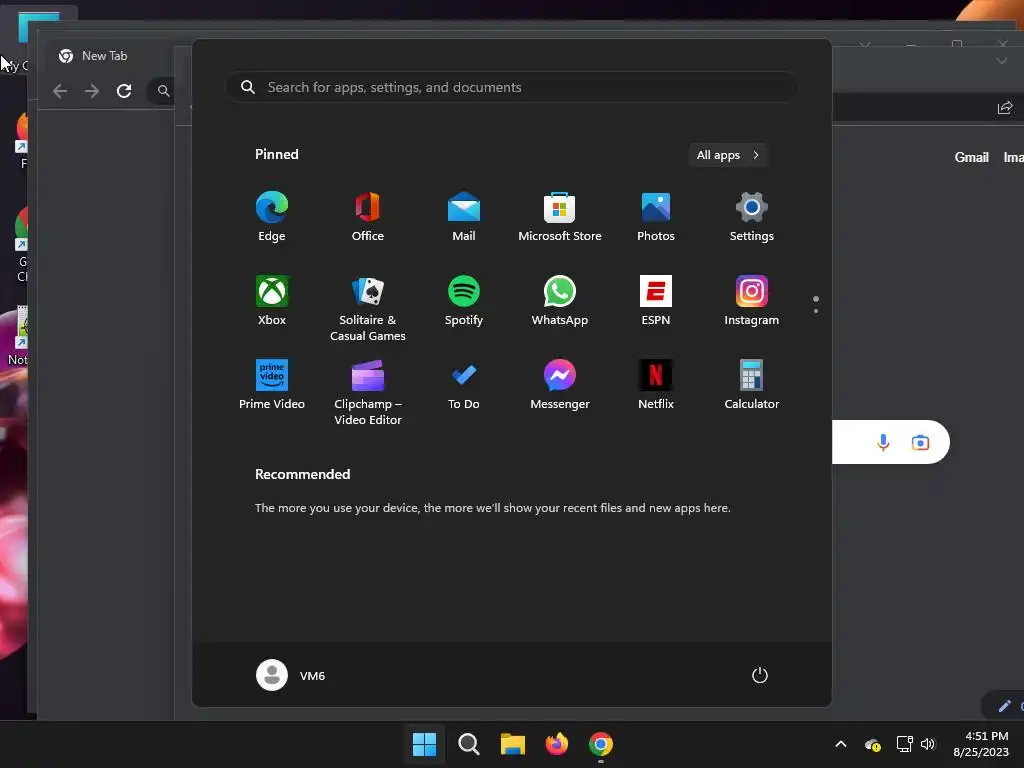Screen dimensions: 1024x768
Task: Launch Netflix from pinned apps
Action: [x=656, y=385]
